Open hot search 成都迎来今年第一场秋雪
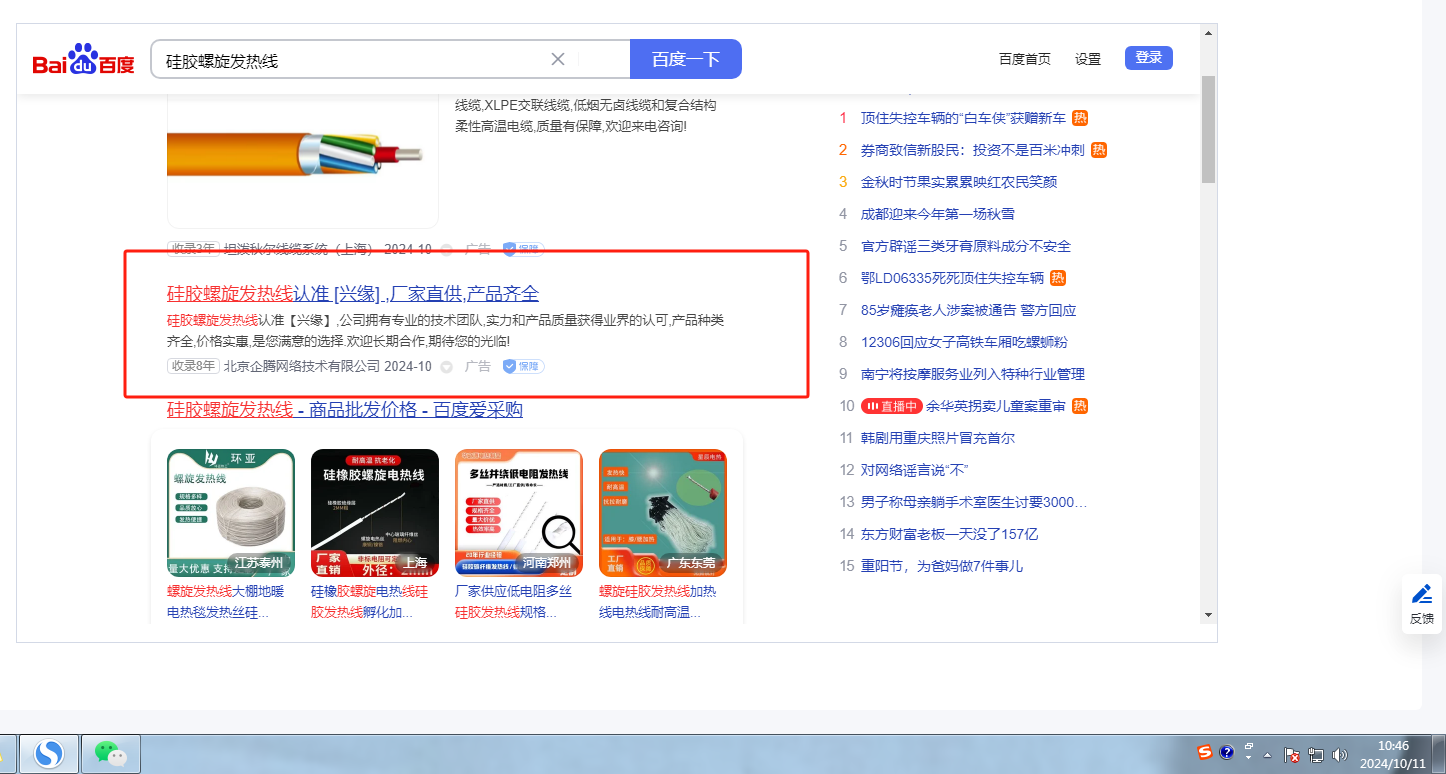The image size is (1446, 774). [x=938, y=214]
